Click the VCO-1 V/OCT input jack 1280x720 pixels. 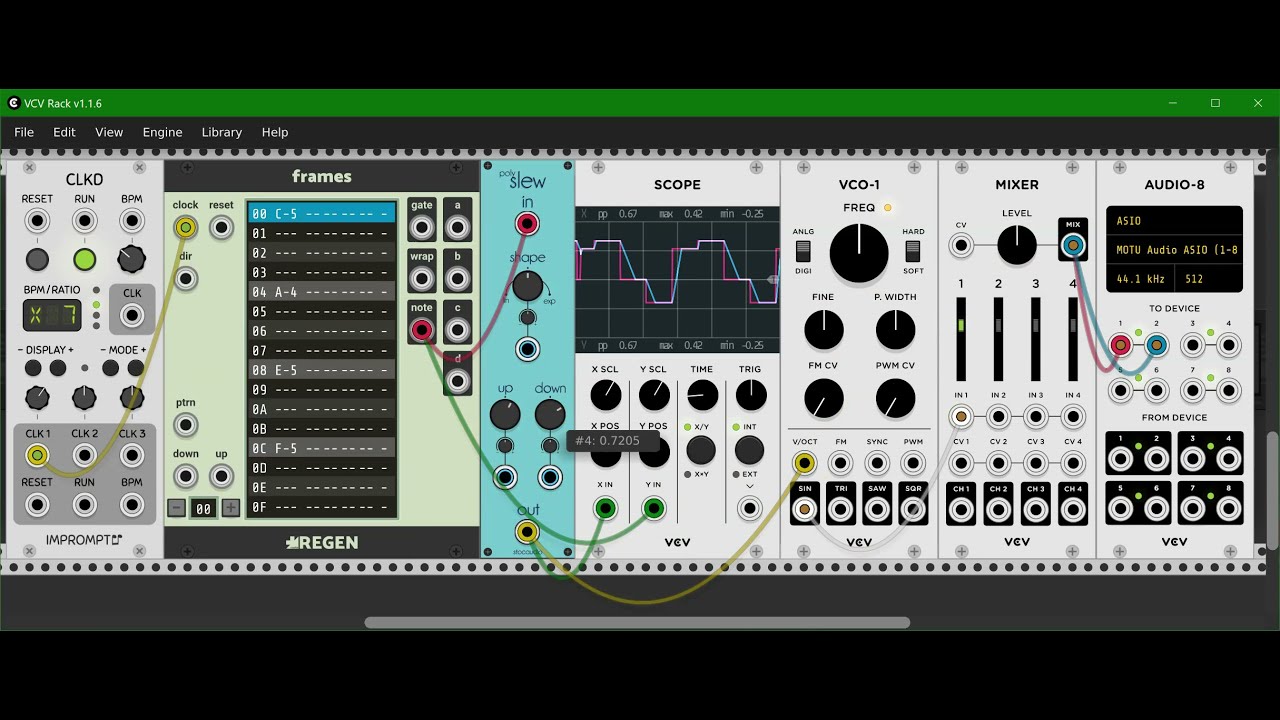pyautogui.click(x=804, y=463)
